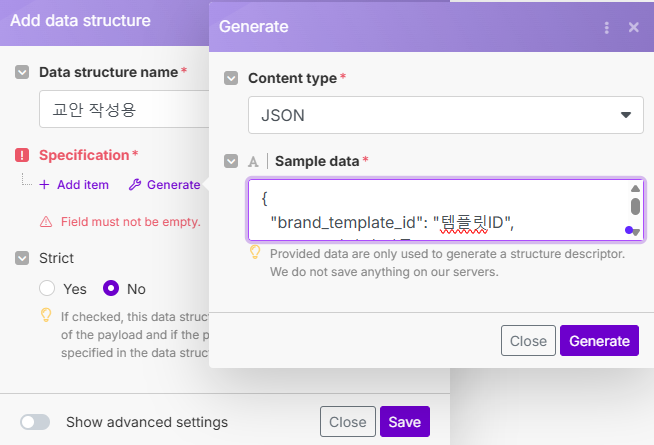
Task: Click the wrench Generate icon under Specification
Action: point(134,185)
